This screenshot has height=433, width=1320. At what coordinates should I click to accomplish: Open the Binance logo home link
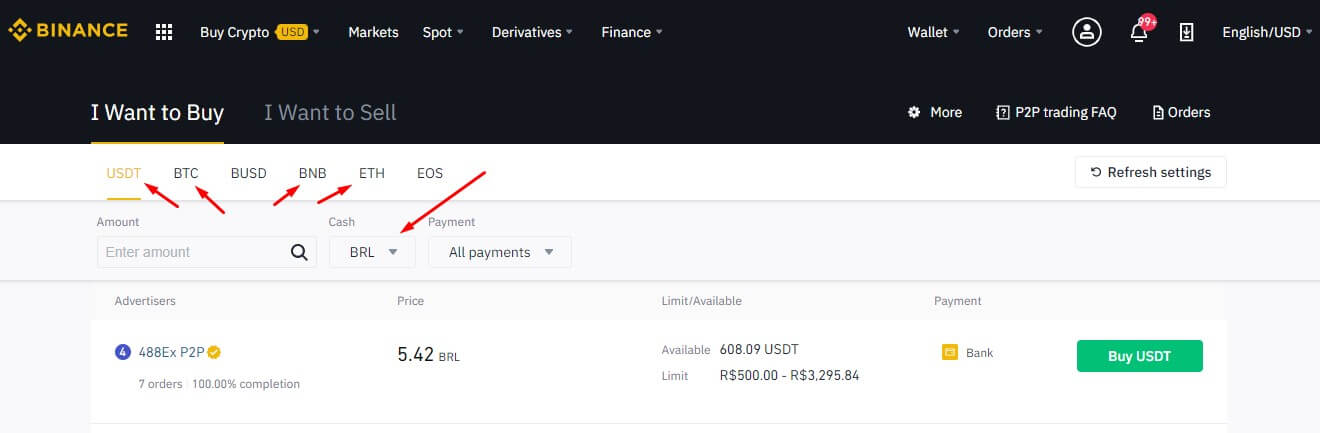click(69, 32)
